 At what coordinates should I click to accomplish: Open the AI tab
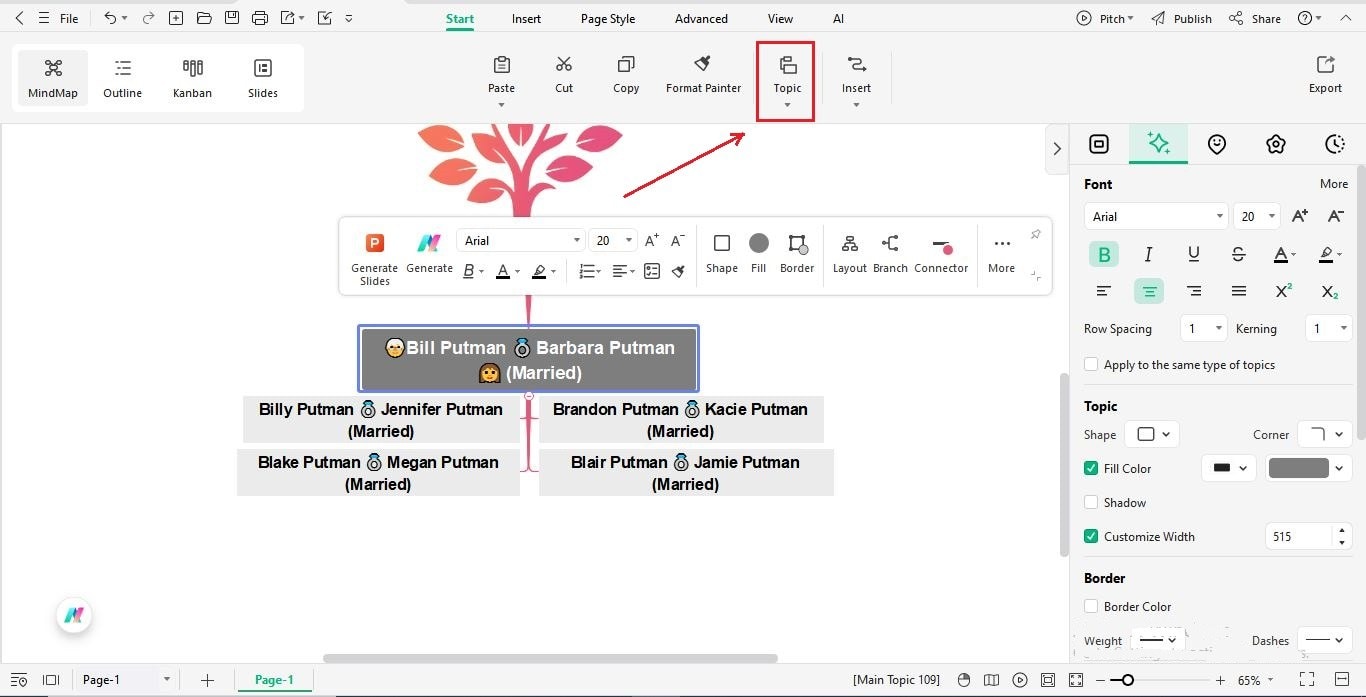point(838,19)
